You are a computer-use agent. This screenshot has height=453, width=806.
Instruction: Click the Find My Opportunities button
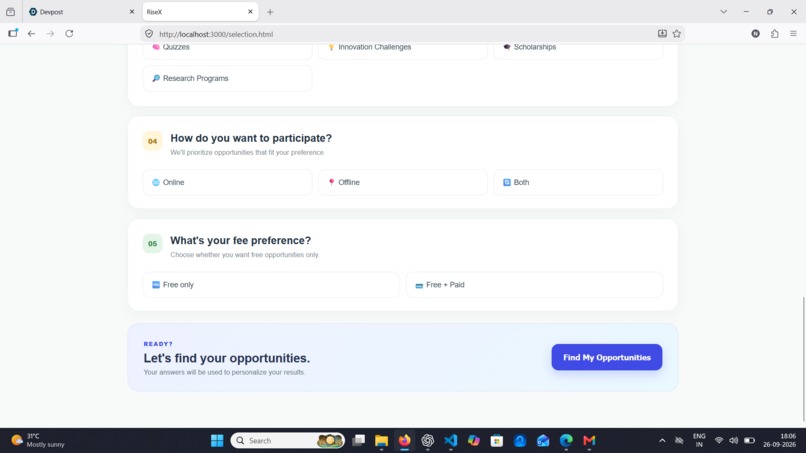pyautogui.click(x=607, y=357)
